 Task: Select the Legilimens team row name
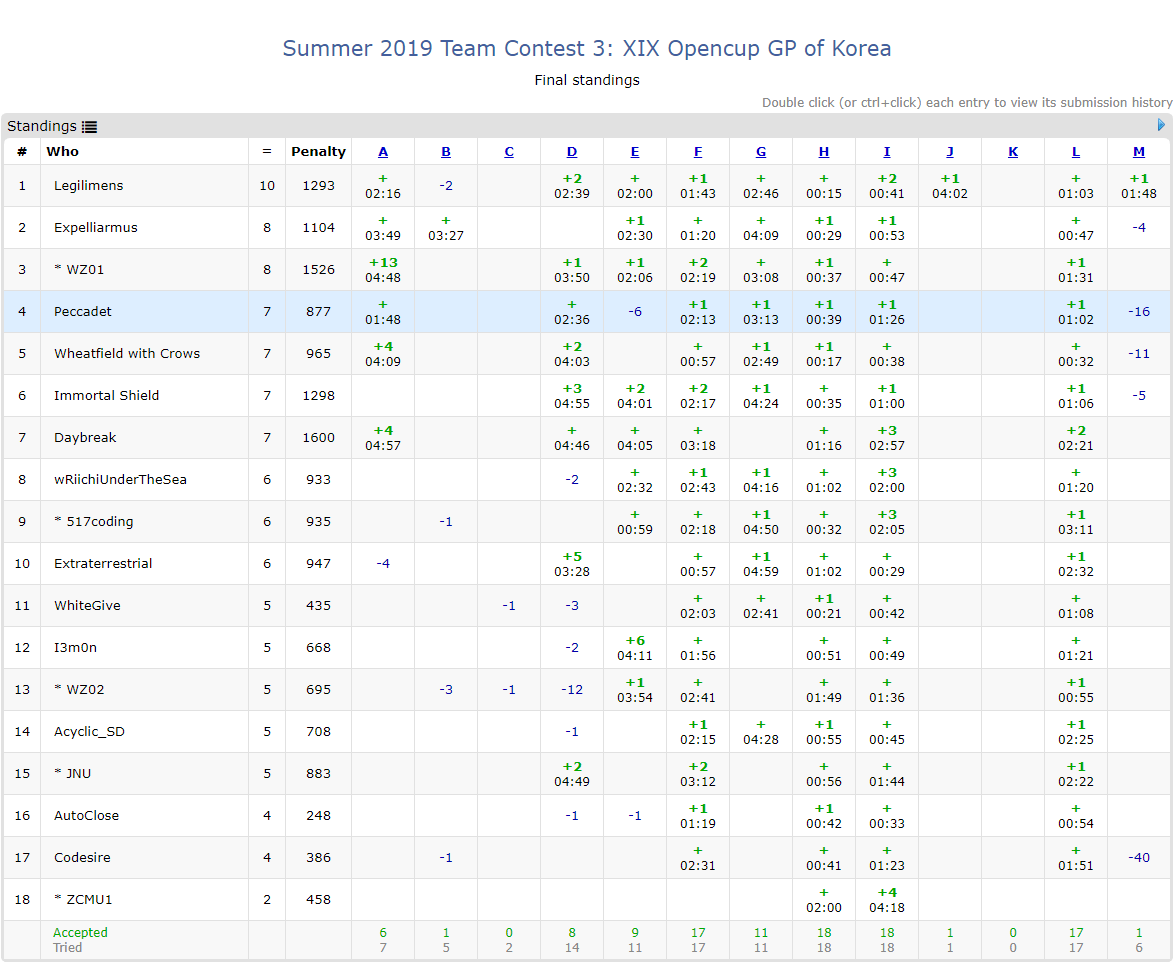tap(89, 186)
